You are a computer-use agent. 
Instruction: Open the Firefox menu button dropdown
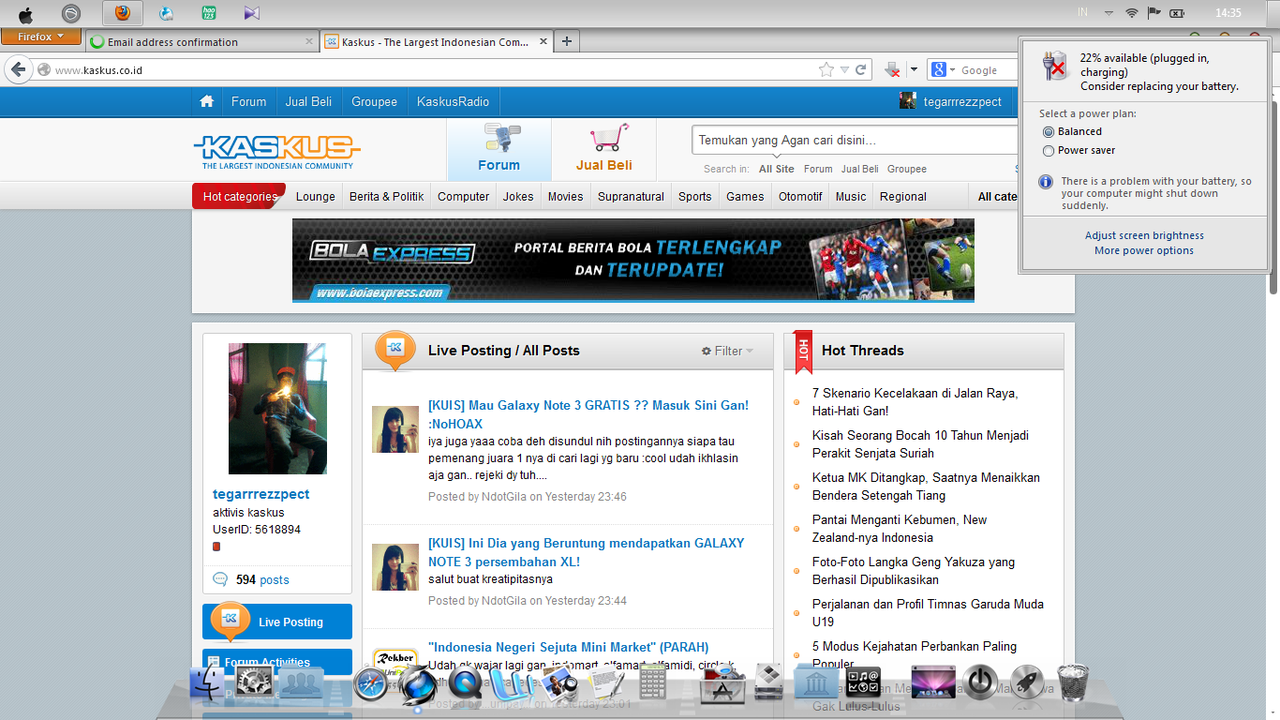tap(40, 37)
